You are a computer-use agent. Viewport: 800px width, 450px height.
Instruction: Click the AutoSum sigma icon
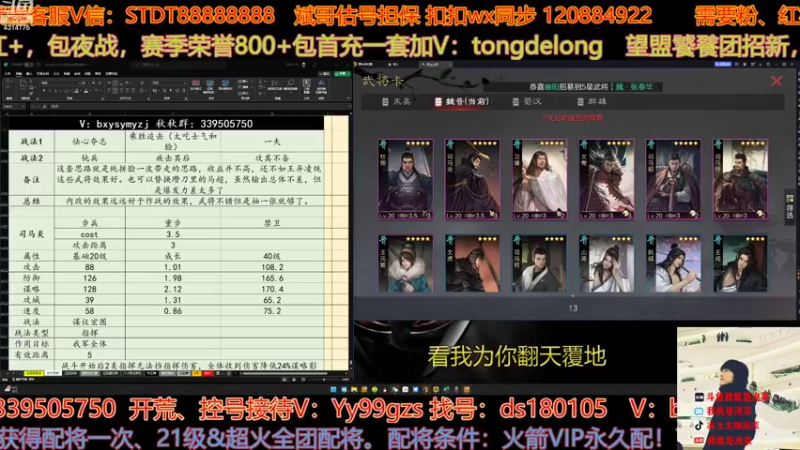click(261, 81)
